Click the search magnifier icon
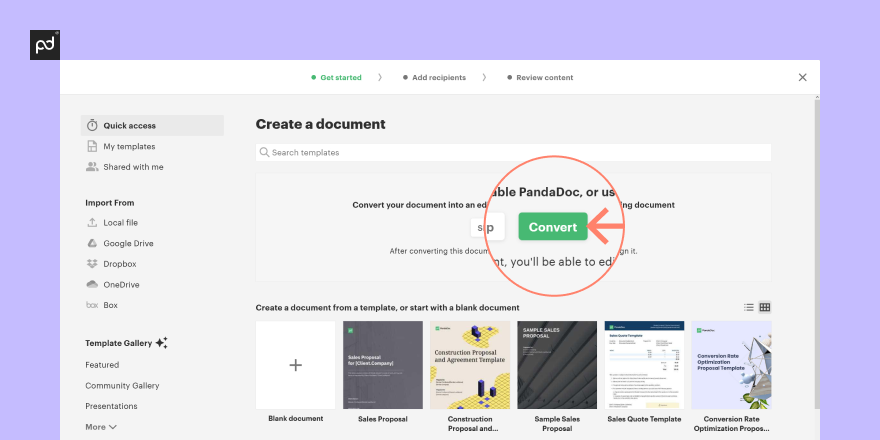880x440 pixels. point(264,152)
